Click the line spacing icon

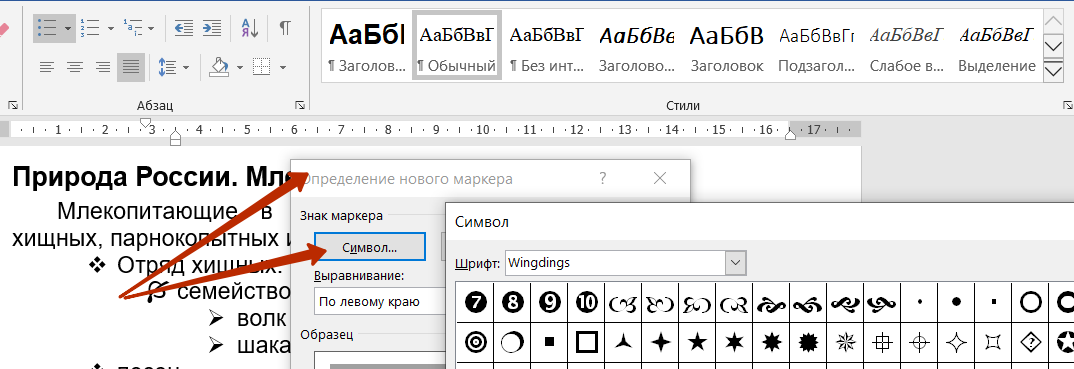point(168,67)
